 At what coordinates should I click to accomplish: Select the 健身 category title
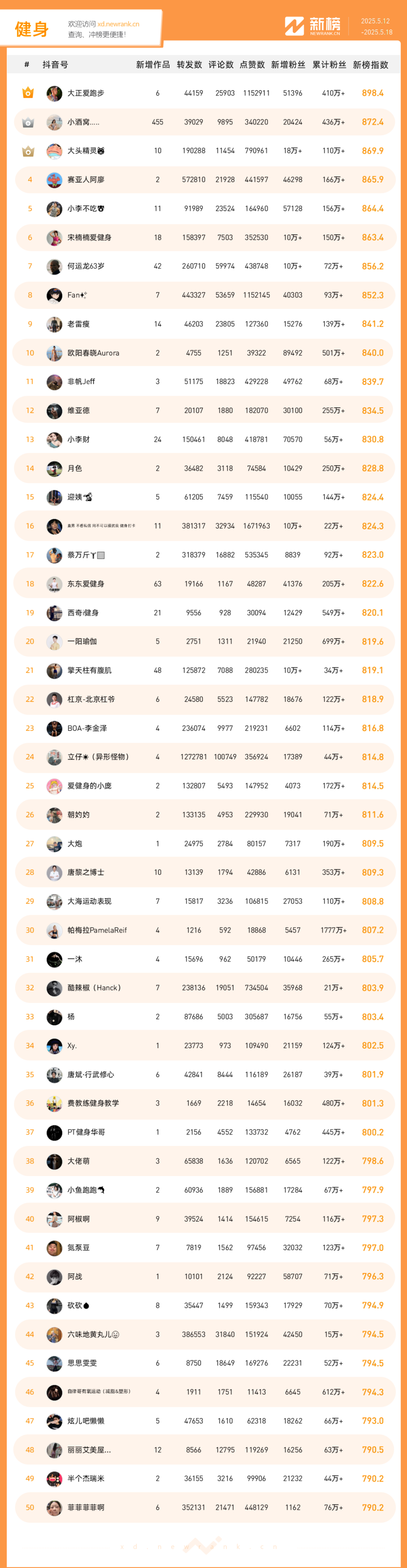click(x=32, y=29)
